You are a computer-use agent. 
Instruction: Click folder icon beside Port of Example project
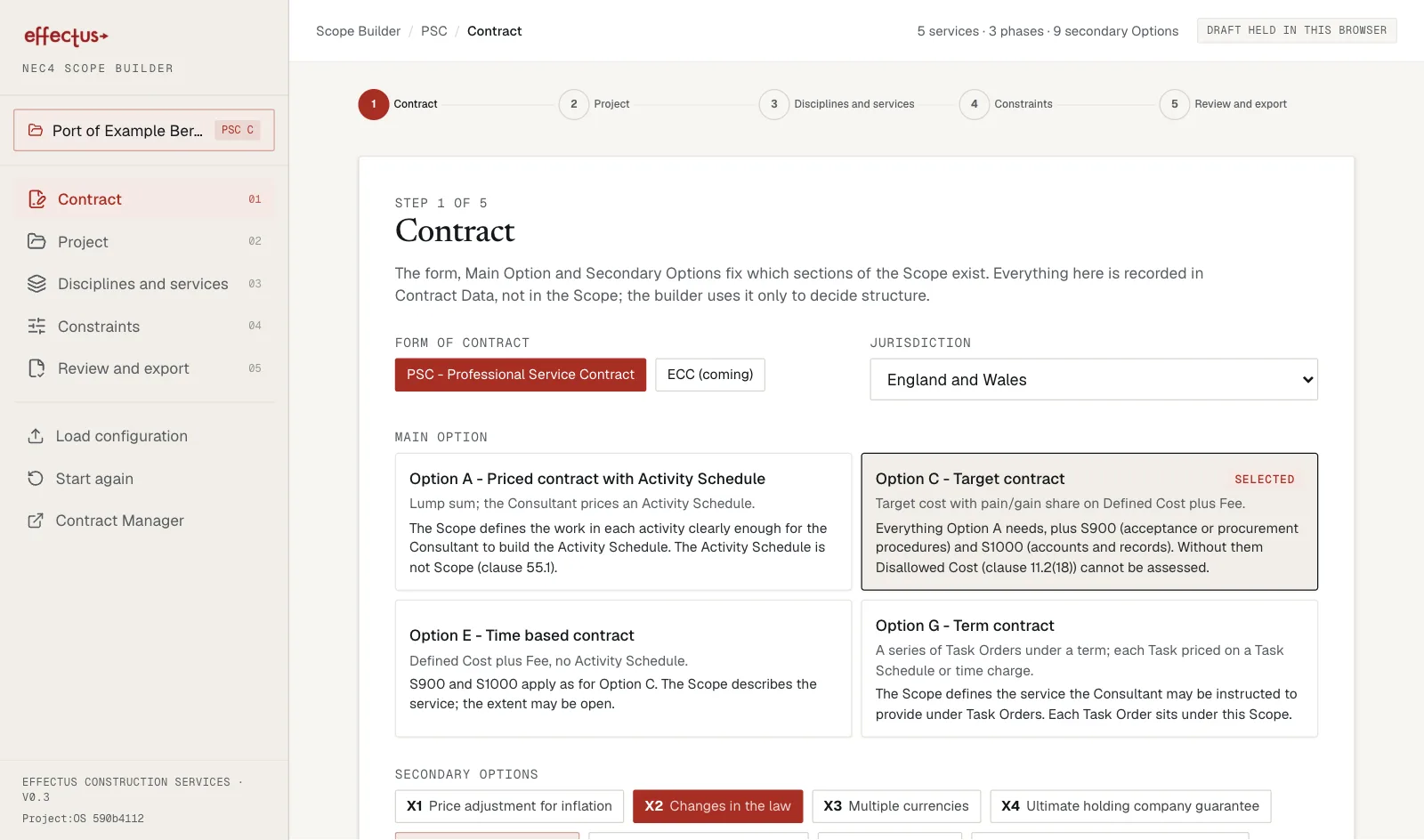tap(36, 130)
